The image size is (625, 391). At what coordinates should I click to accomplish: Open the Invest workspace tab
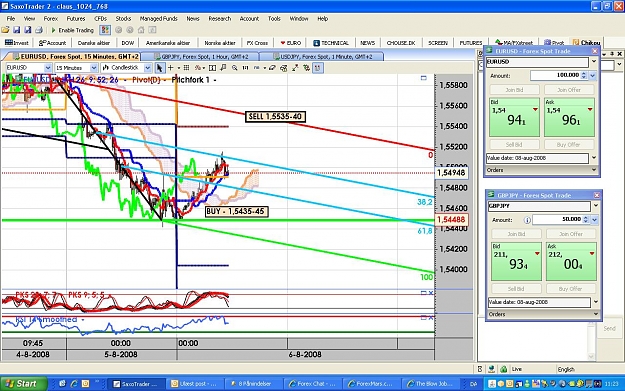17,43
